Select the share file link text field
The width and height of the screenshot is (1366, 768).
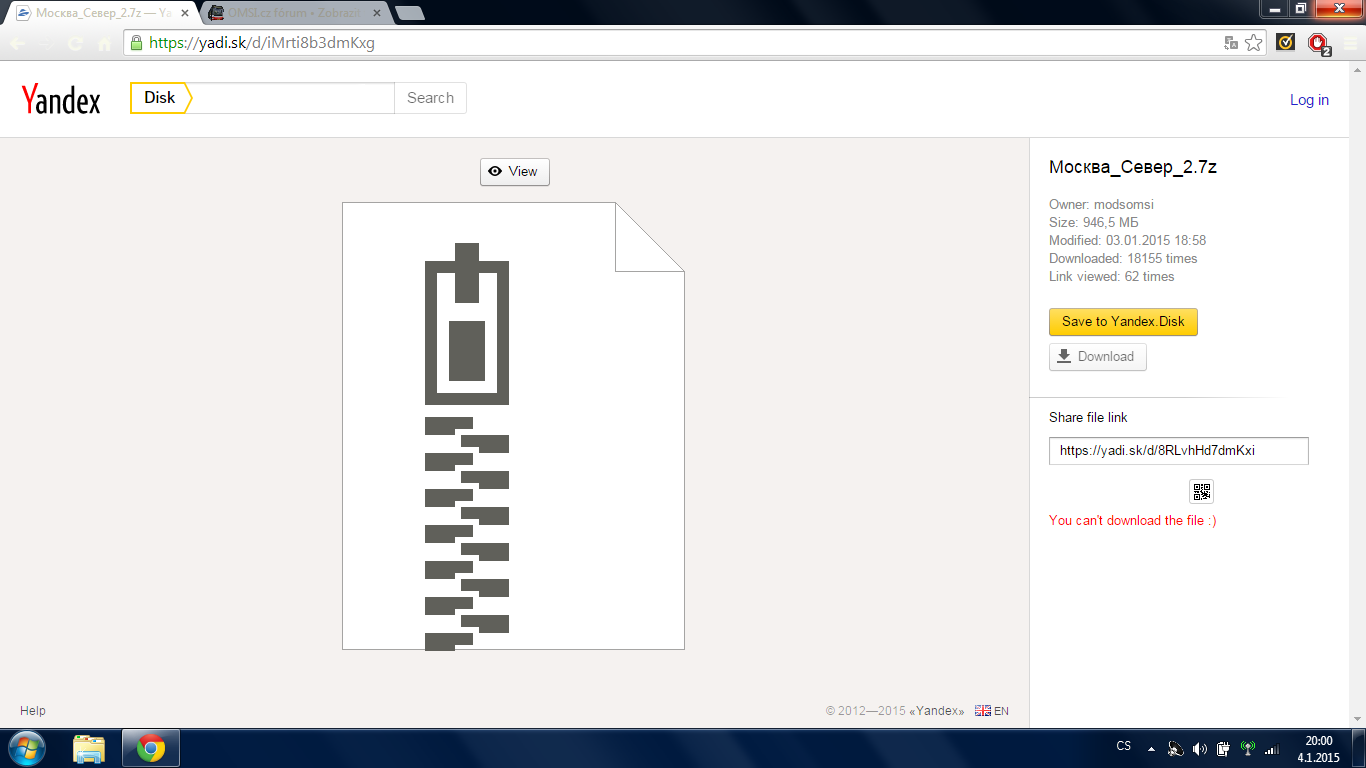[1178, 451]
